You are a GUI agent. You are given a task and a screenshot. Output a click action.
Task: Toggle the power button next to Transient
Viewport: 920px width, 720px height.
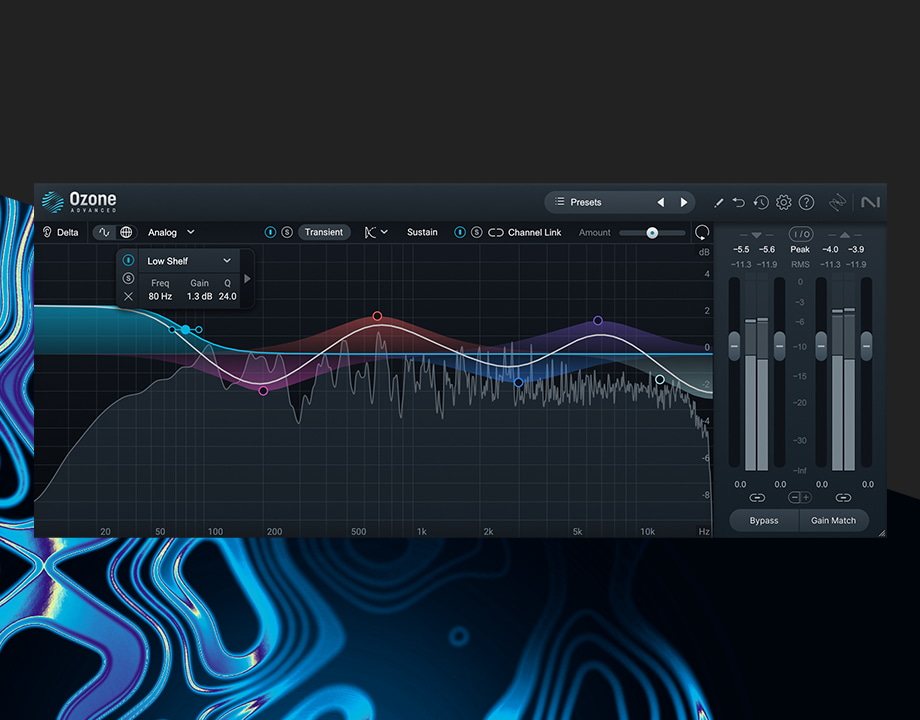point(271,231)
